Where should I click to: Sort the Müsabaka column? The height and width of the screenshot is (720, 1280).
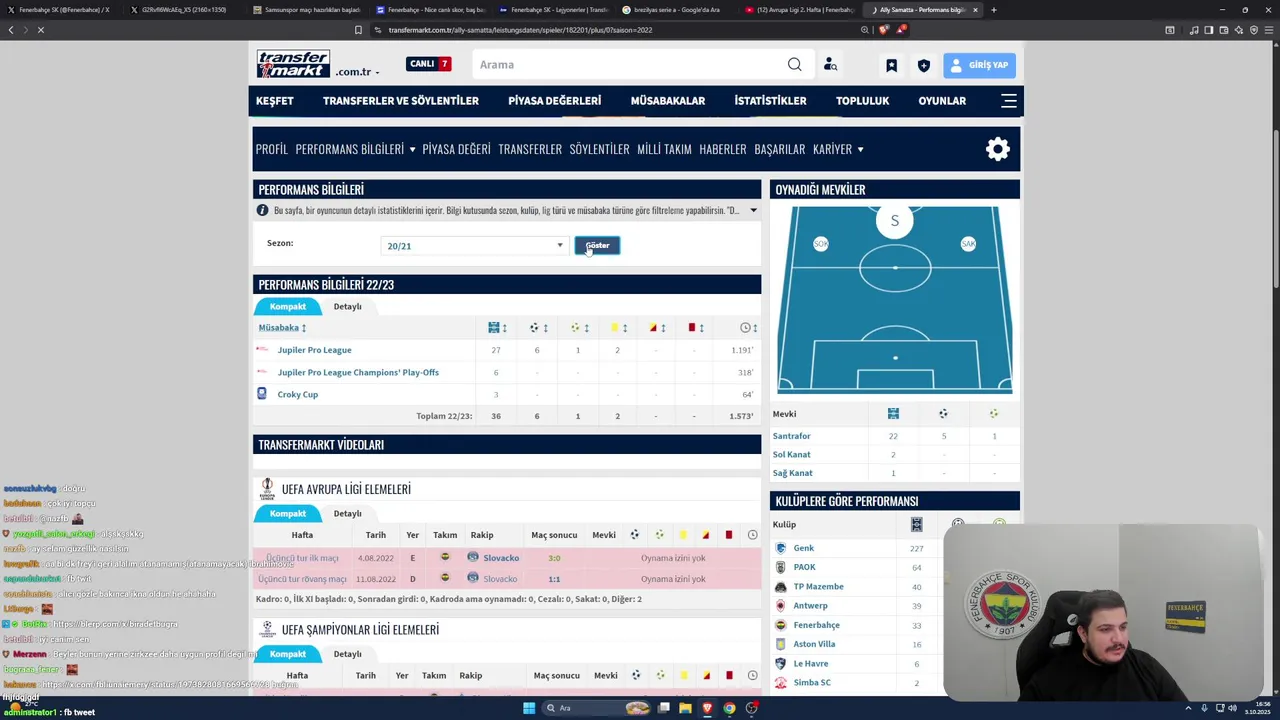(282, 328)
